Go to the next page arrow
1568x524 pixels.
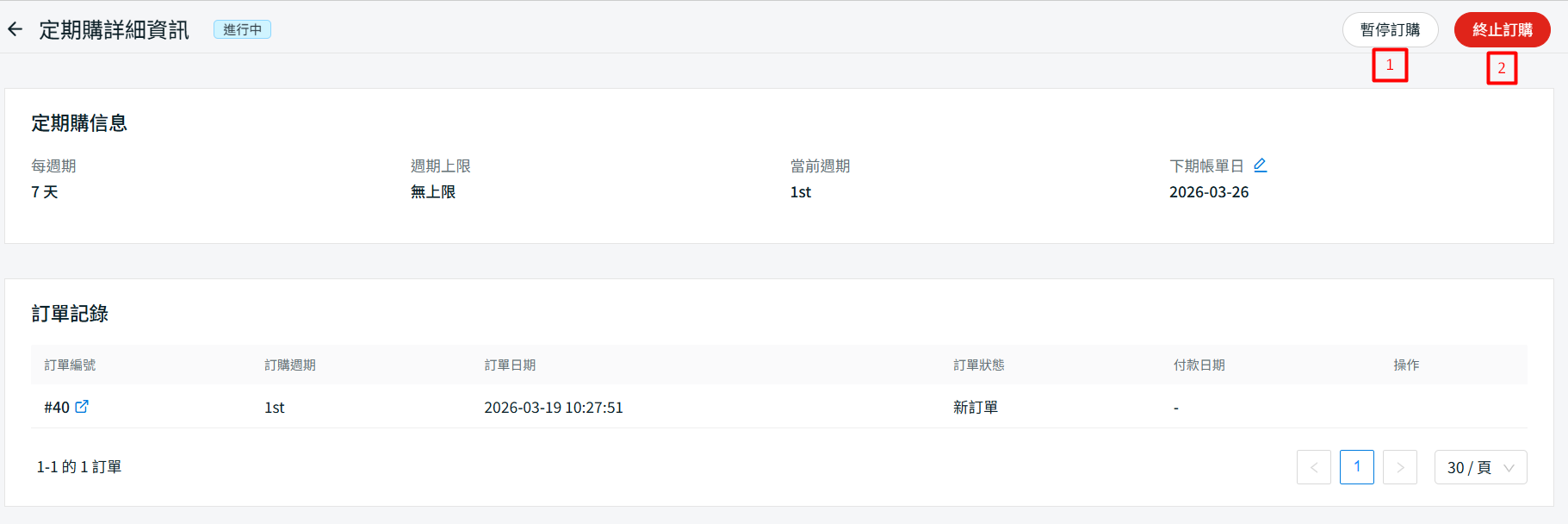[1399, 467]
